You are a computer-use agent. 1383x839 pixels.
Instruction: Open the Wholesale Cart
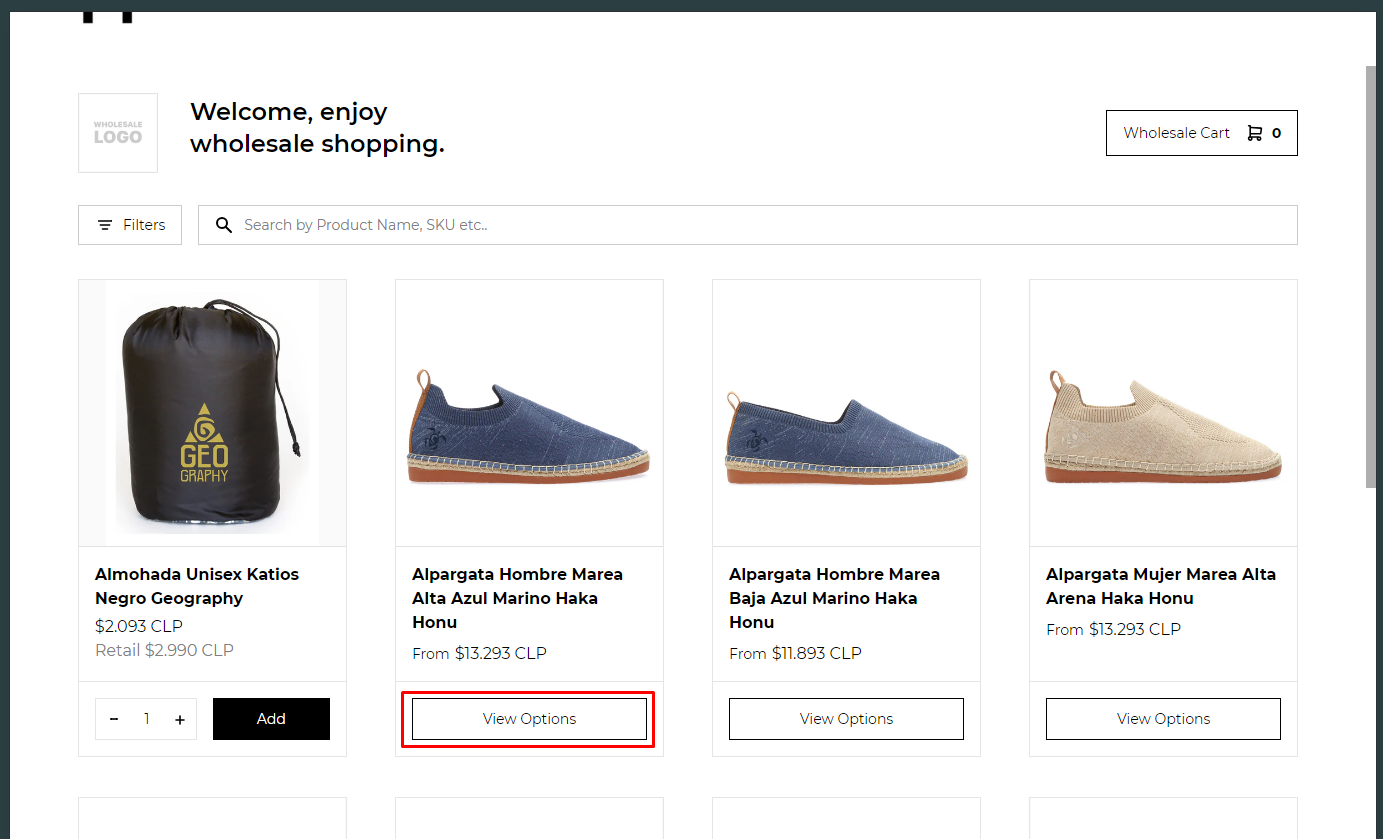pos(1200,133)
